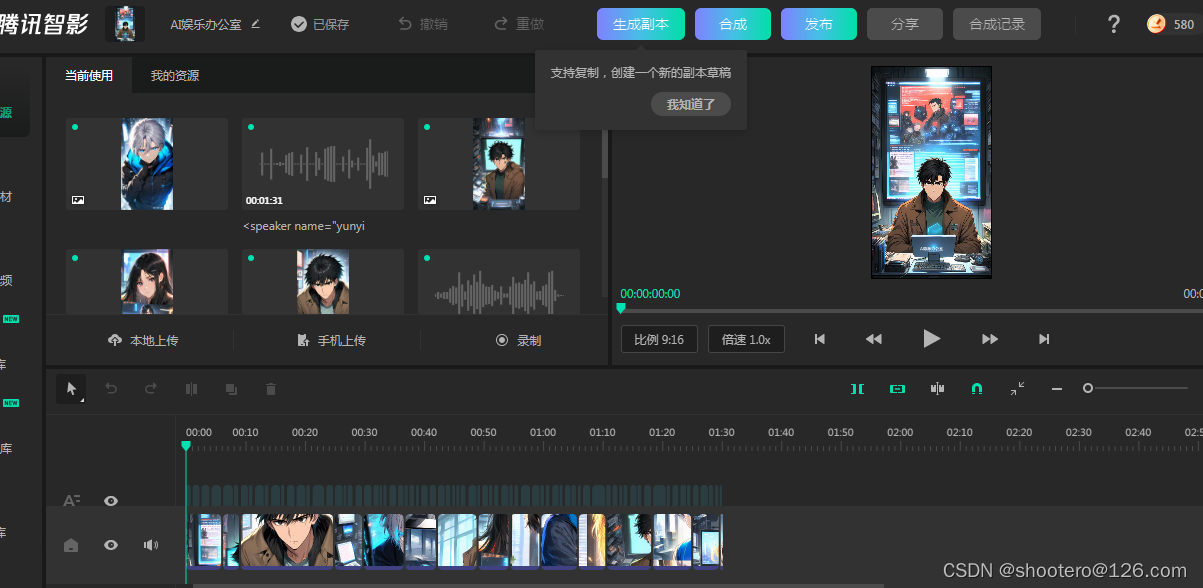Mute the video track speaker
This screenshot has height=588, width=1203.
pos(151,545)
